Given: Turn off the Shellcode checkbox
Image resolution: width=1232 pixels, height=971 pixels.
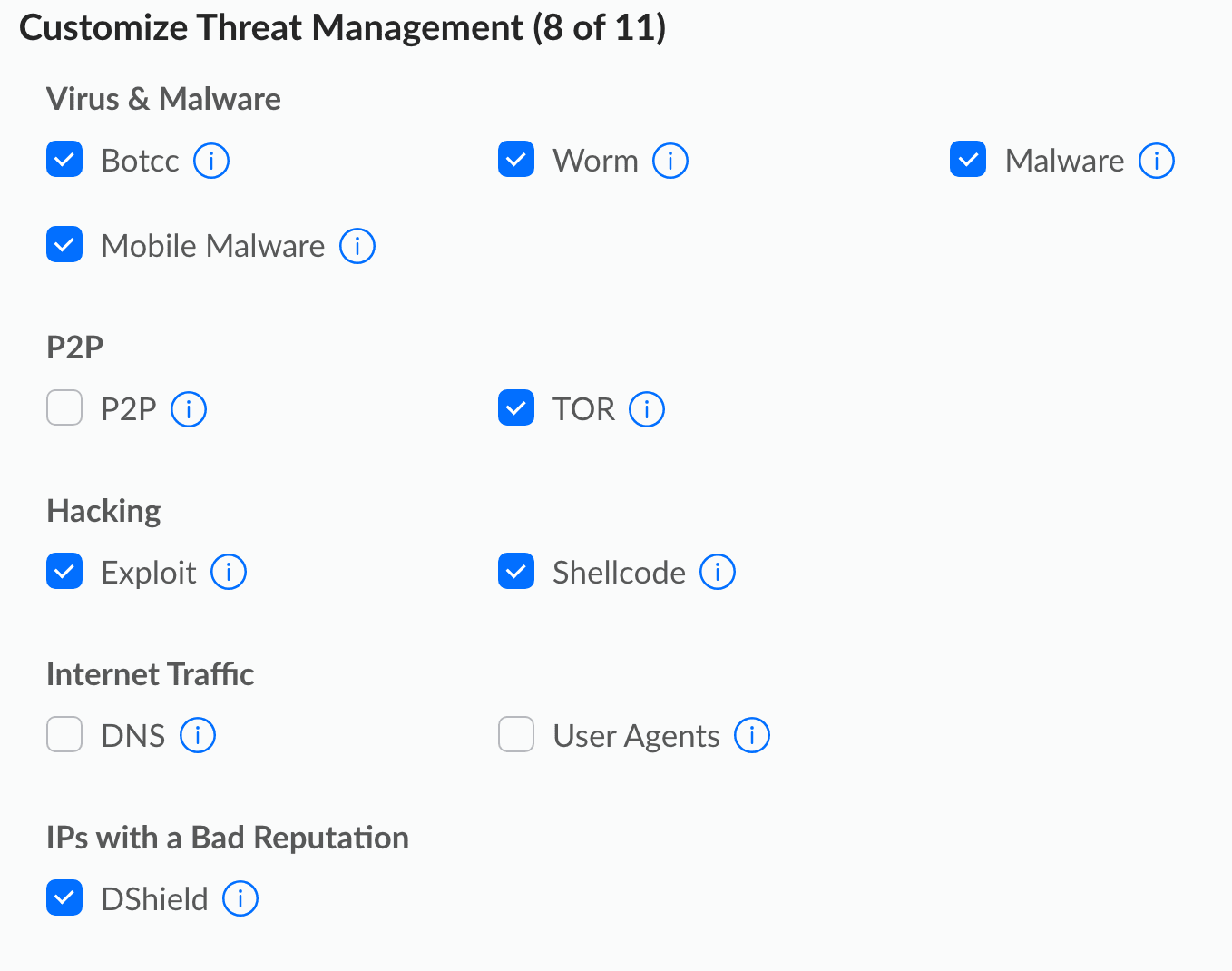Looking at the screenshot, I should point(516,572).
